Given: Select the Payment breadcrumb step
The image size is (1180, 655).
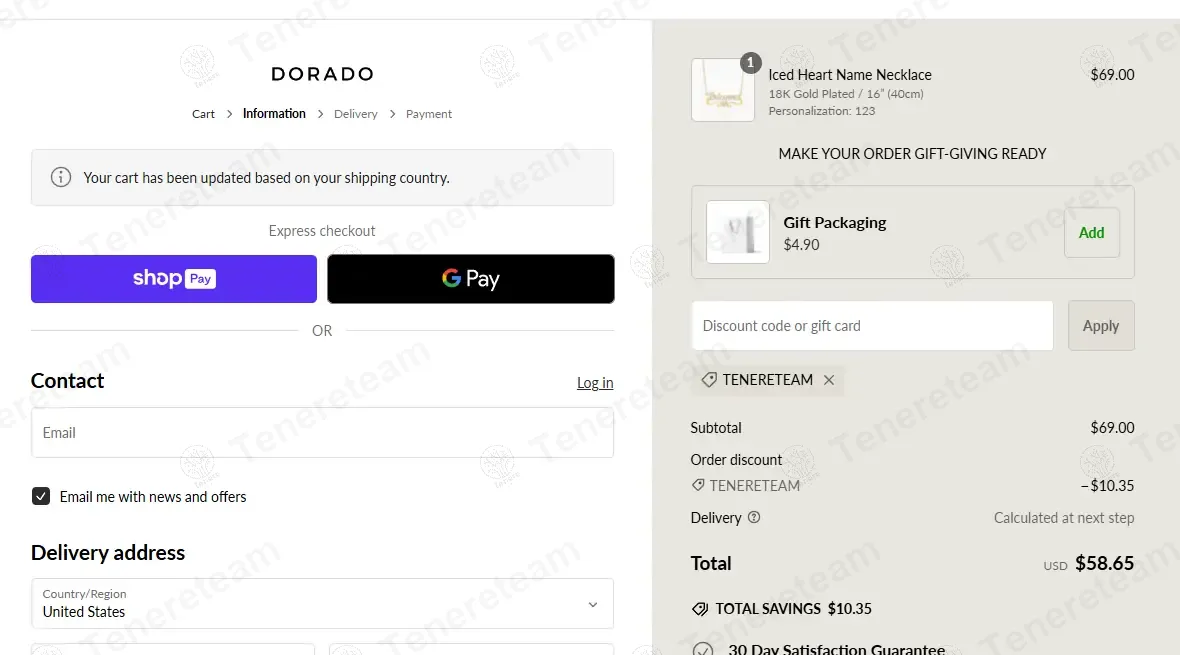Looking at the screenshot, I should pos(429,114).
